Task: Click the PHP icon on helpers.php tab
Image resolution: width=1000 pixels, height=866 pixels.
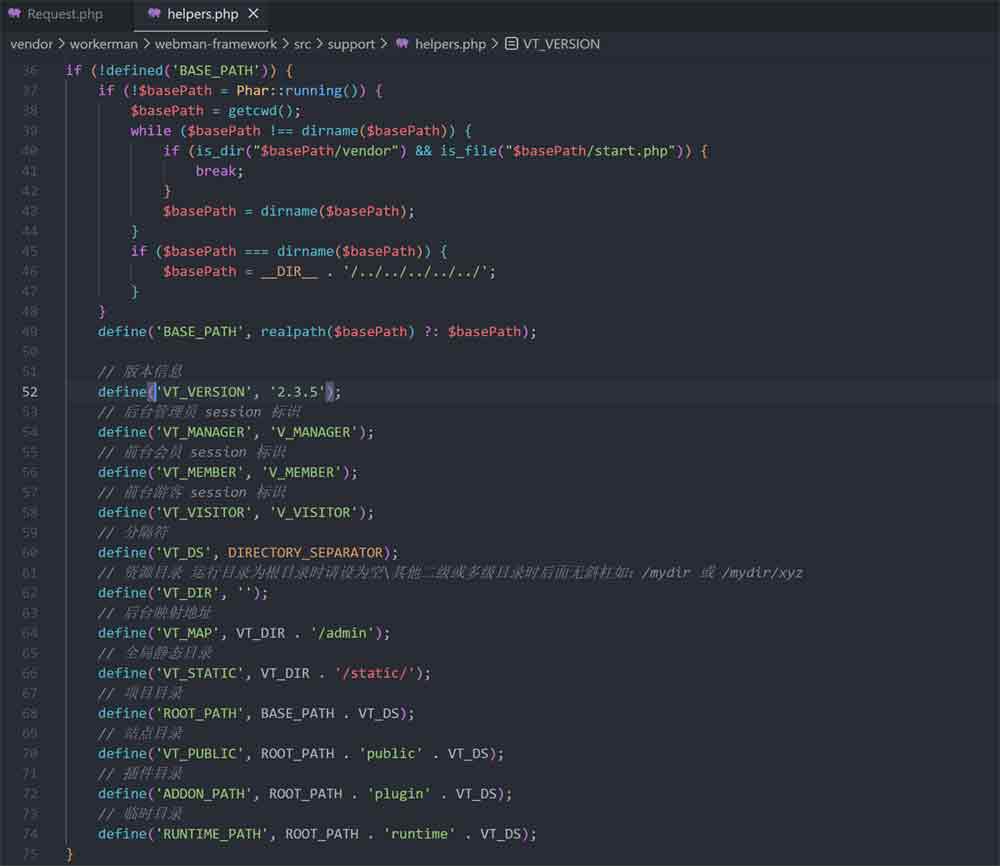Action: (x=154, y=14)
